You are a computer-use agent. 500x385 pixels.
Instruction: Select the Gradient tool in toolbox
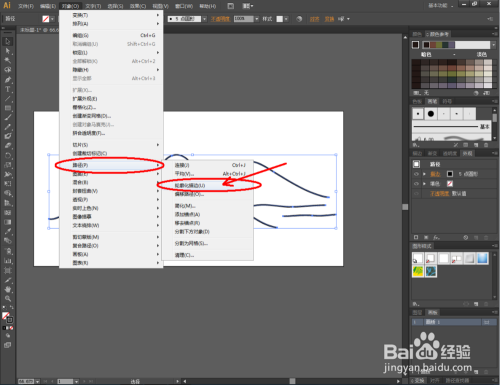click(x=8, y=222)
